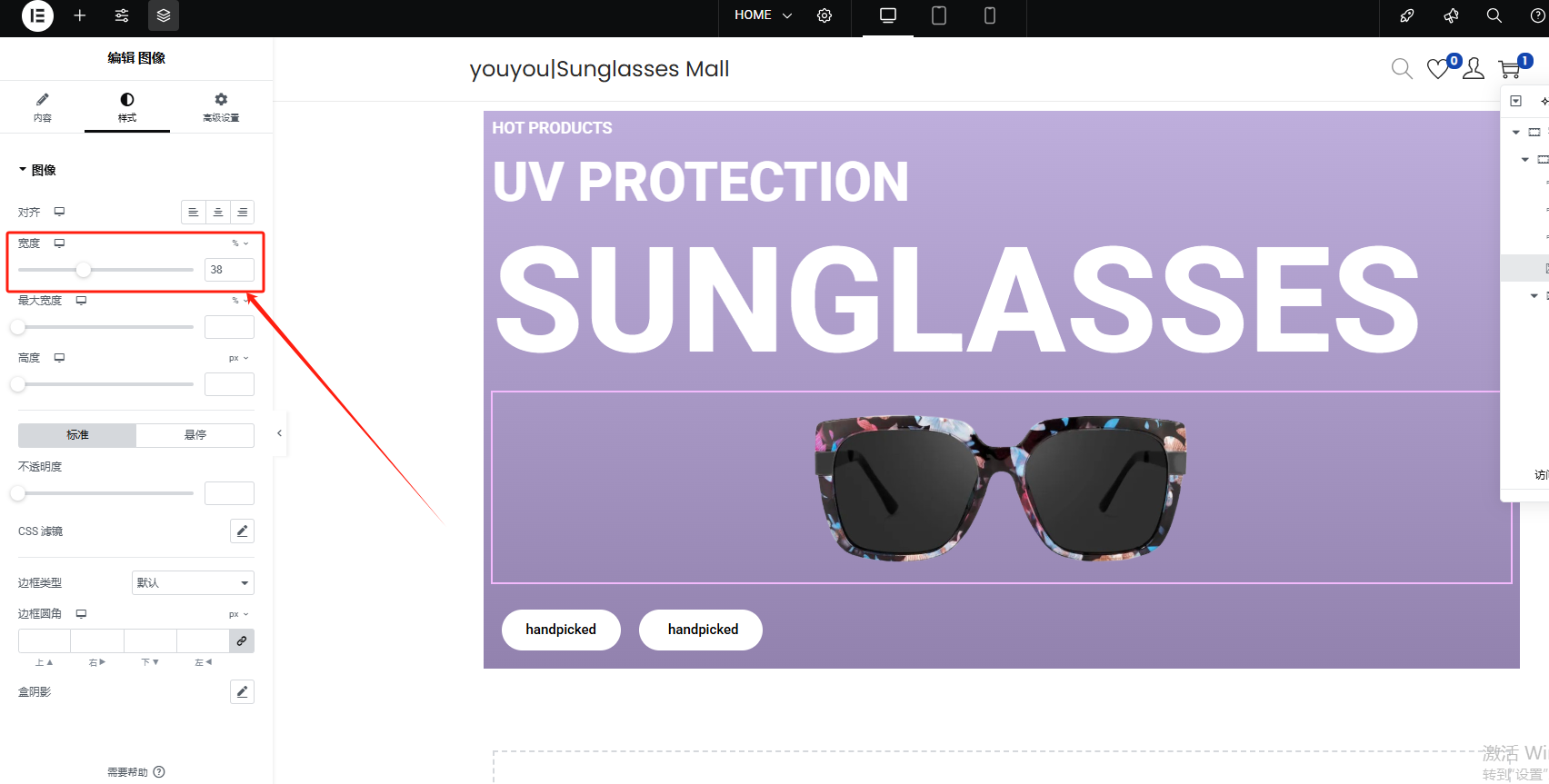Open the border type dropdown
Viewport: 1549px width, 784px height.
(x=193, y=583)
